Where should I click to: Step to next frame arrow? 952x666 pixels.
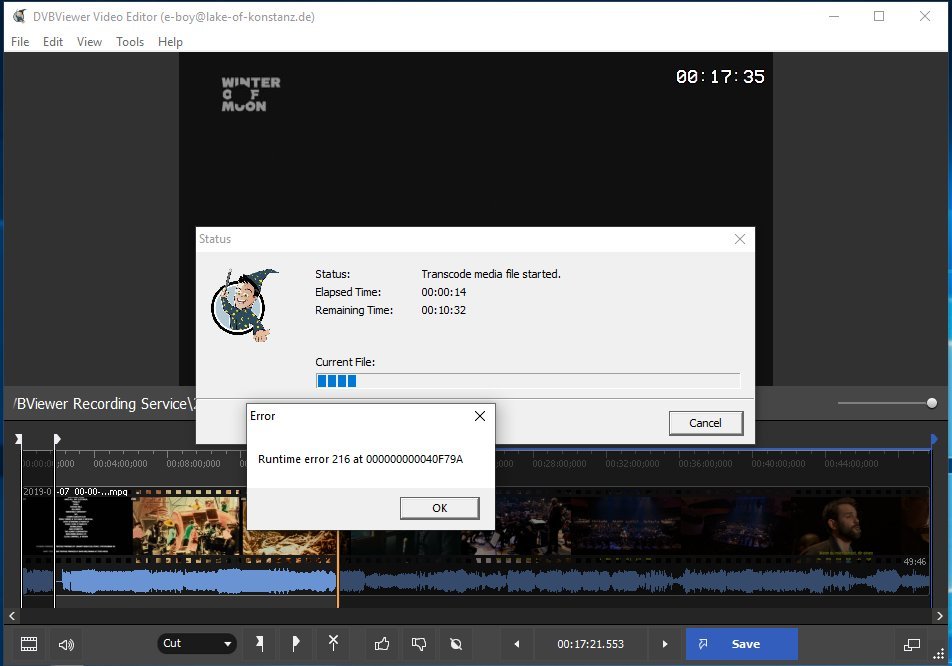coord(665,644)
